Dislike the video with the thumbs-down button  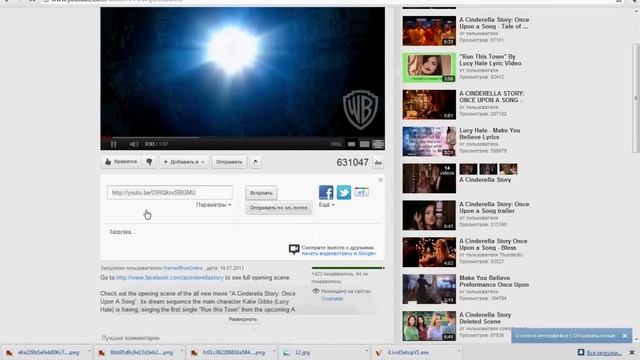tap(149, 162)
